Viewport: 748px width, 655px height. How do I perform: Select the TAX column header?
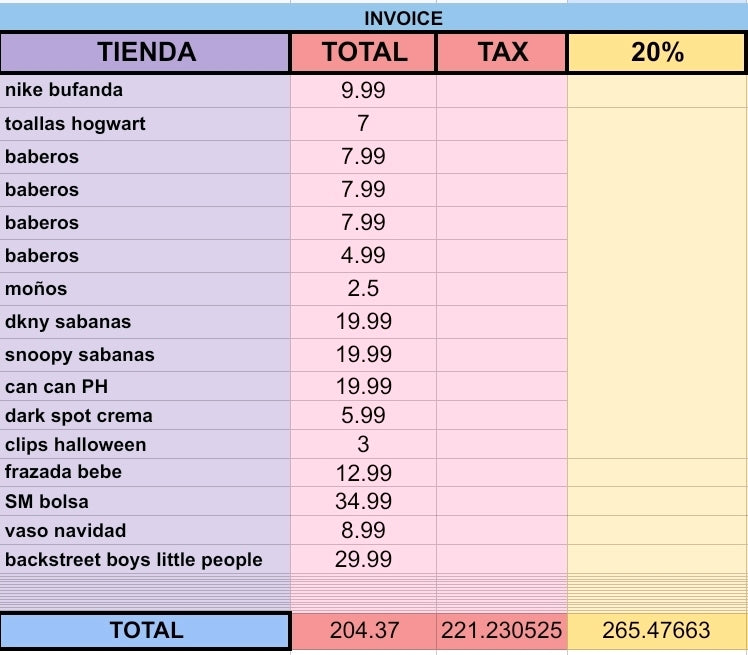(x=502, y=53)
